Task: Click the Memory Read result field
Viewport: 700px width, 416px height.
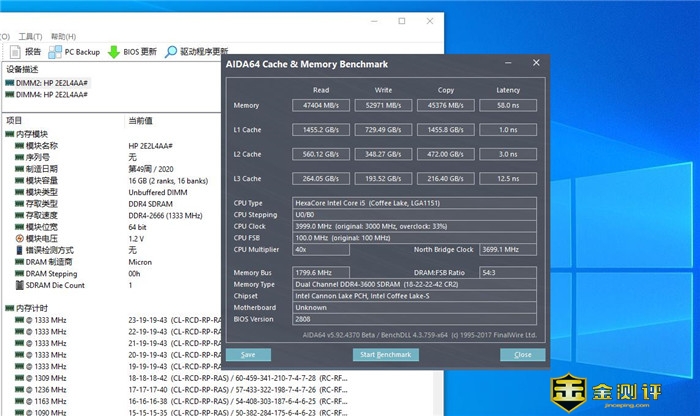Action: pyautogui.click(x=321, y=104)
